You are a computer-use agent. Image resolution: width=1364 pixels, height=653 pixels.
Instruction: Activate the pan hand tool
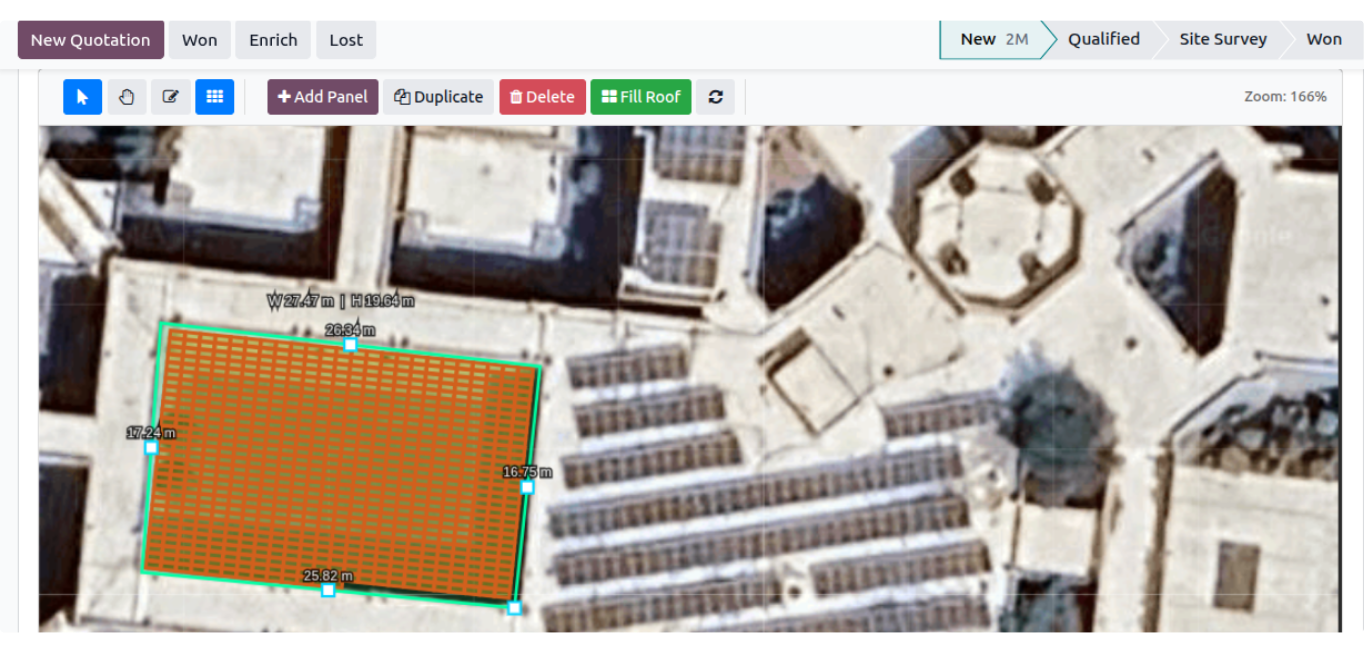[127, 97]
